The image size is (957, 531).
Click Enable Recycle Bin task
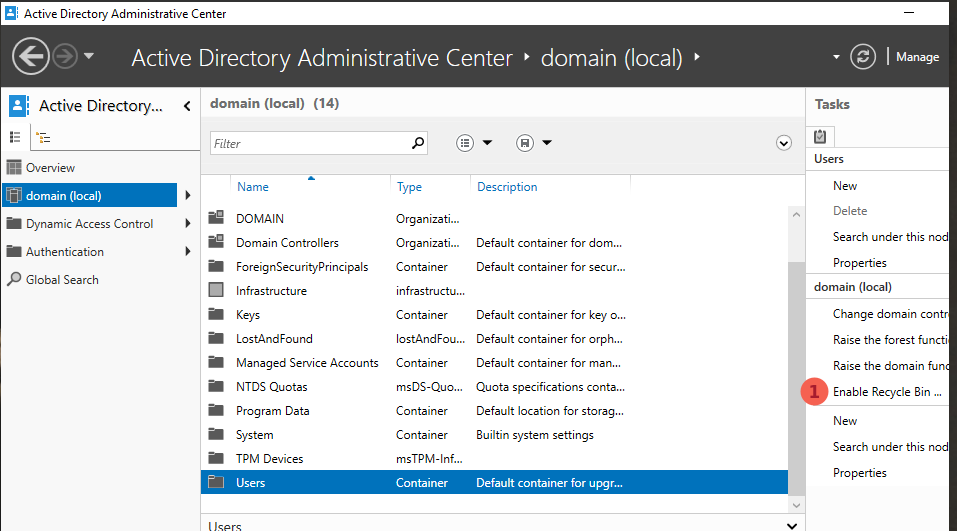(887, 392)
